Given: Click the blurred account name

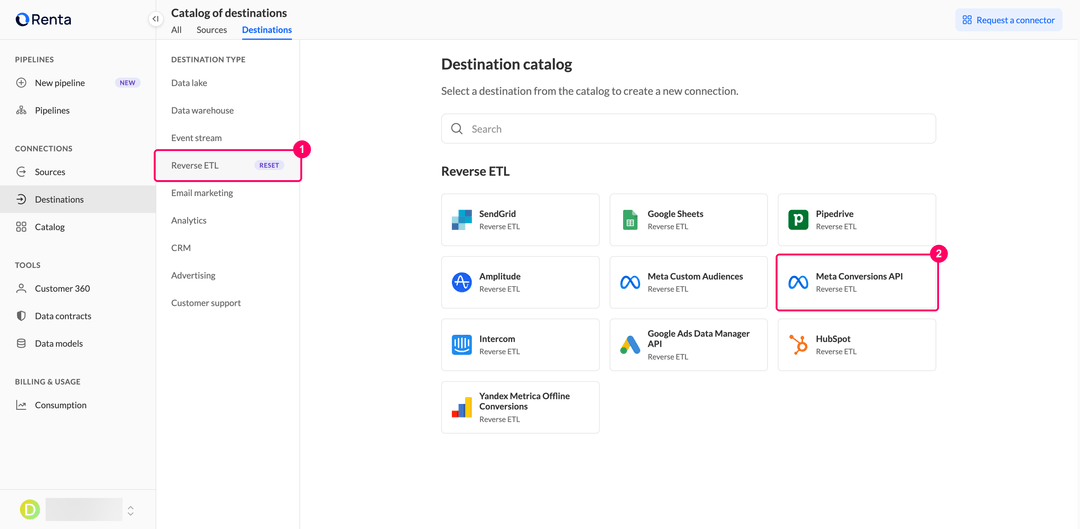Looking at the screenshot, I should tap(83, 510).
